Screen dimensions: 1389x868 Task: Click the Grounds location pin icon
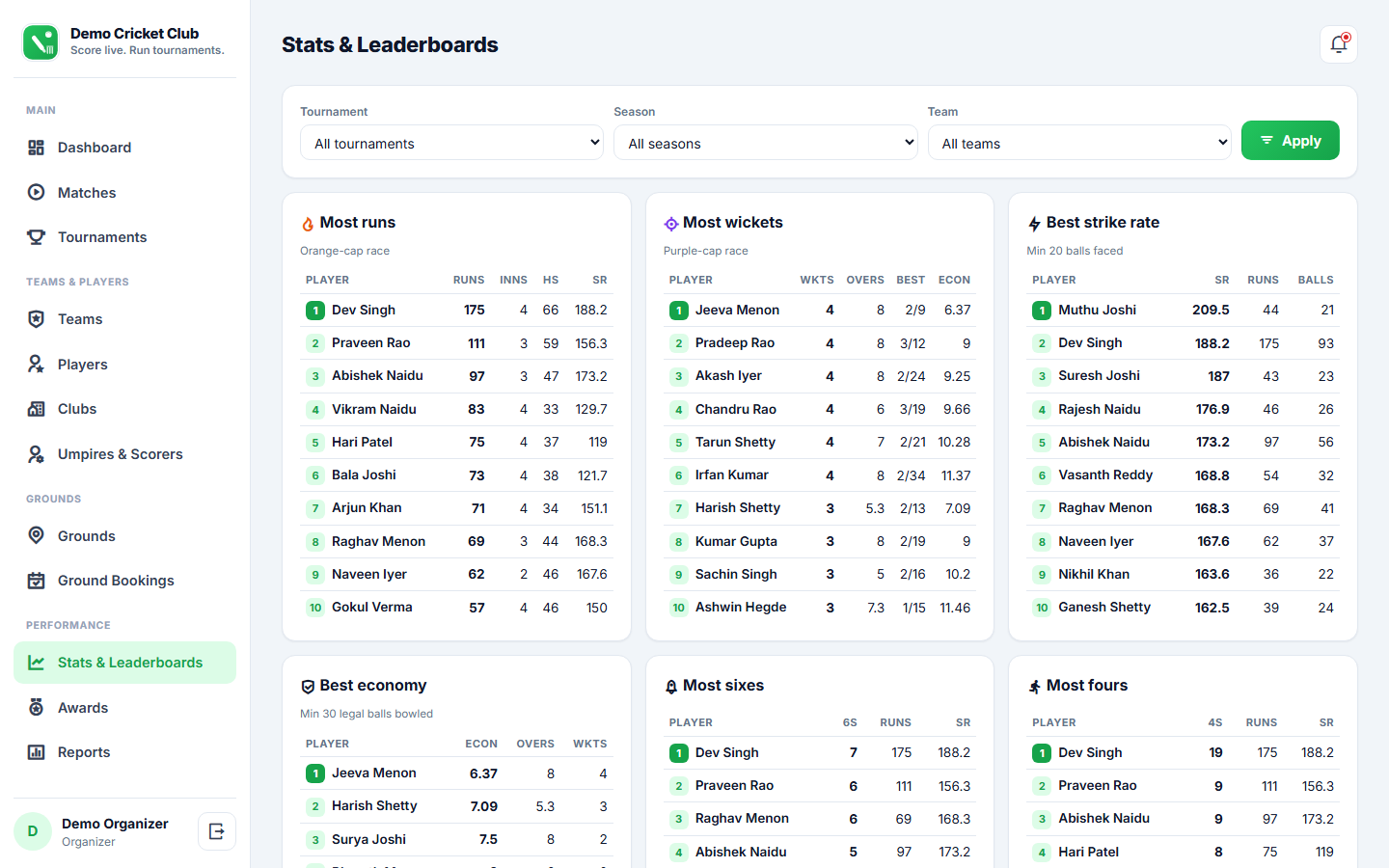pyautogui.click(x=37, y=535)
